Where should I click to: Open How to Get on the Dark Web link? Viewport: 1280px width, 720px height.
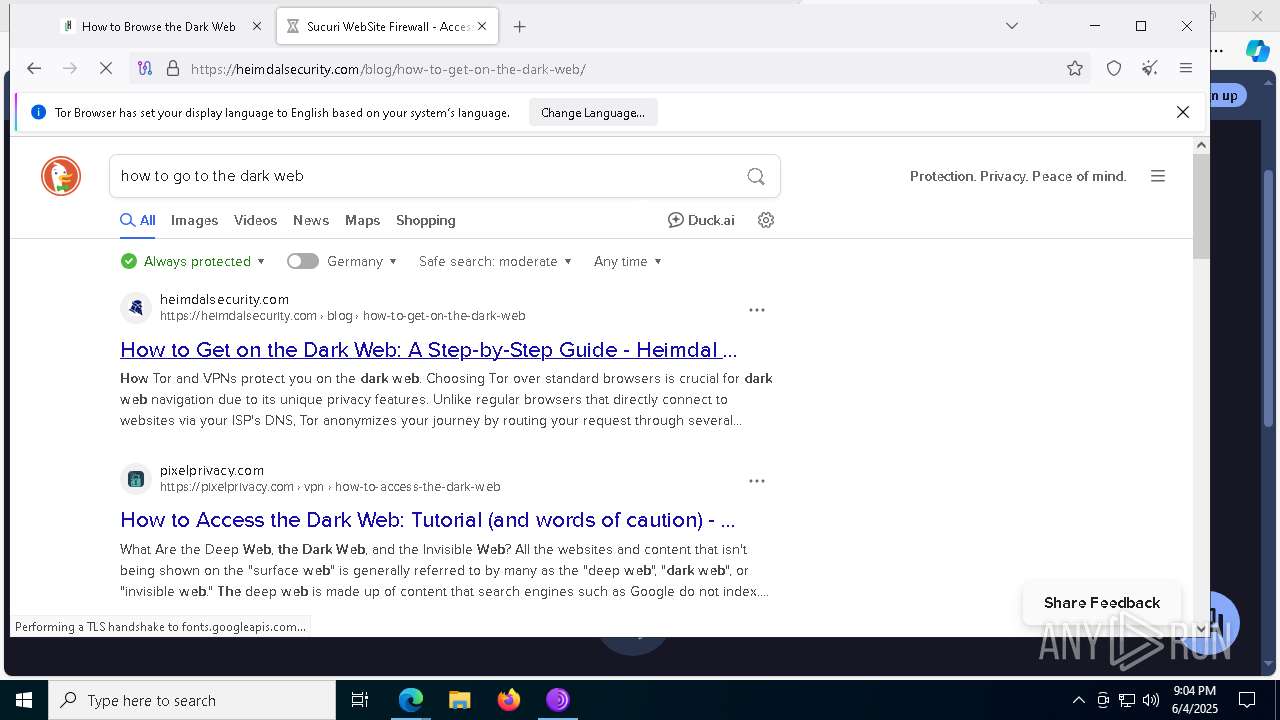428,350
